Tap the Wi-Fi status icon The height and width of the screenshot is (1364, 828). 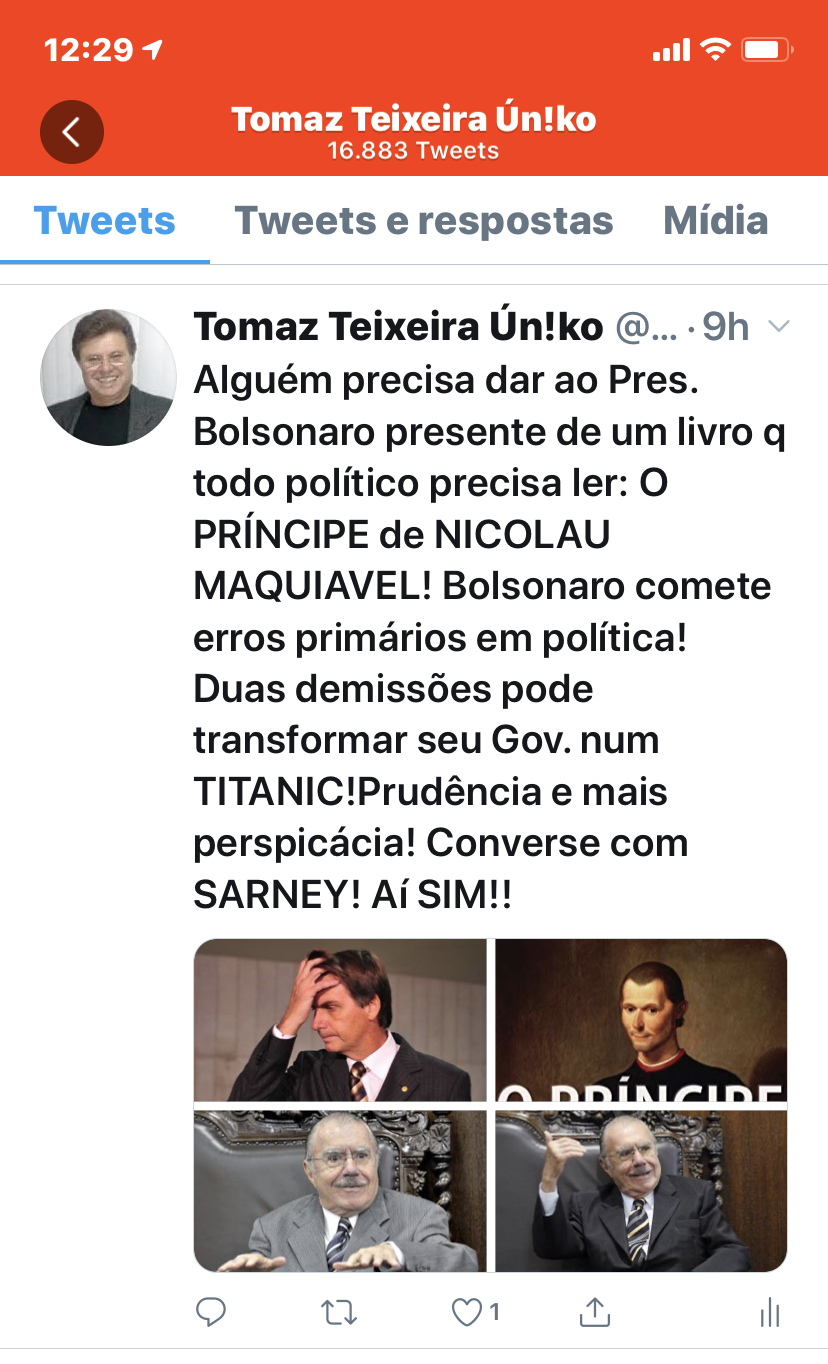click(715, 49)
